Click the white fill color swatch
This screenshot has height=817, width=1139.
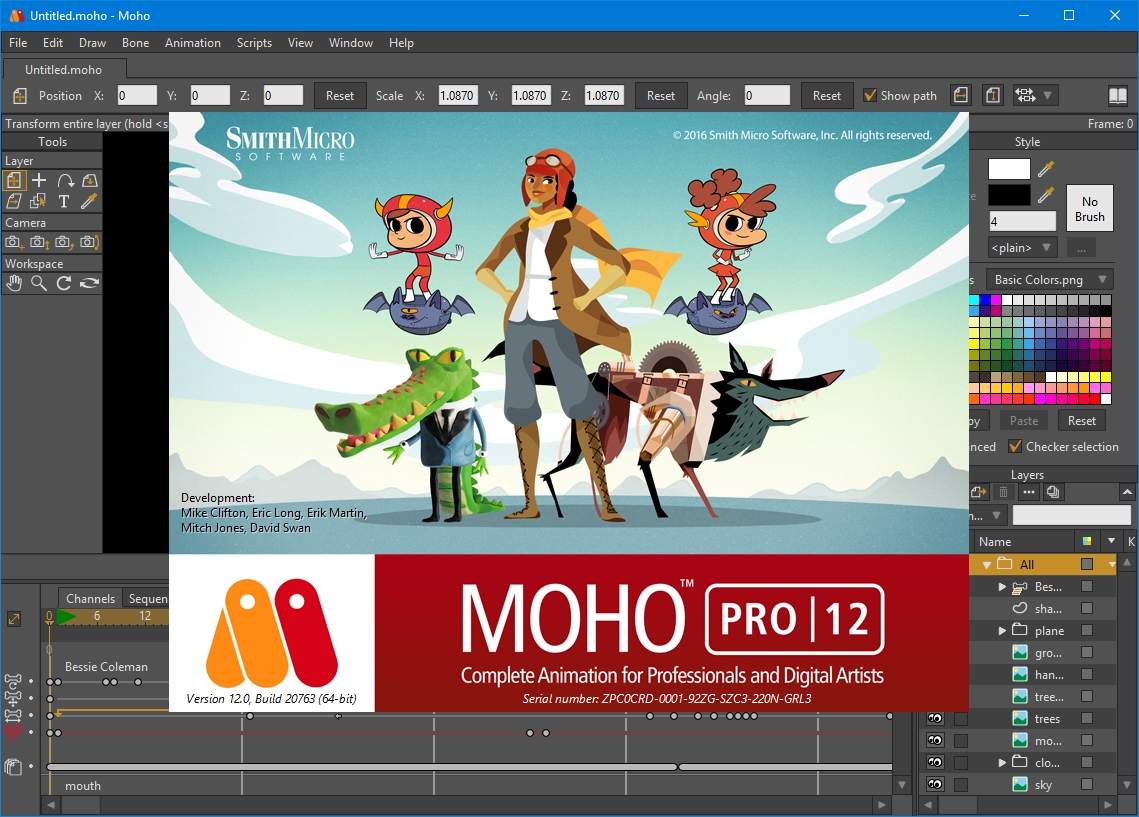(x=1009, y=169)
